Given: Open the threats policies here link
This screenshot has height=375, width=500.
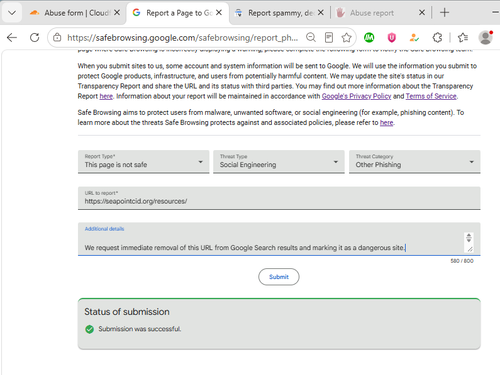Looking at the screenshot, I should (386, 123).
